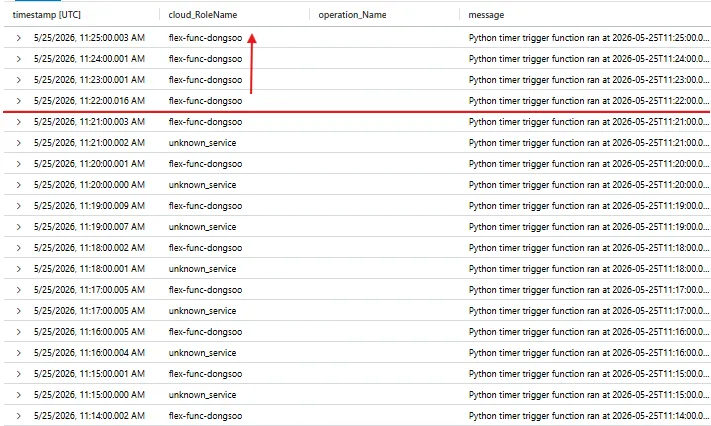The image size is (711, 426).
Task: Select unknown_service cell at 11:20:00.000
Action: (202, 185)
